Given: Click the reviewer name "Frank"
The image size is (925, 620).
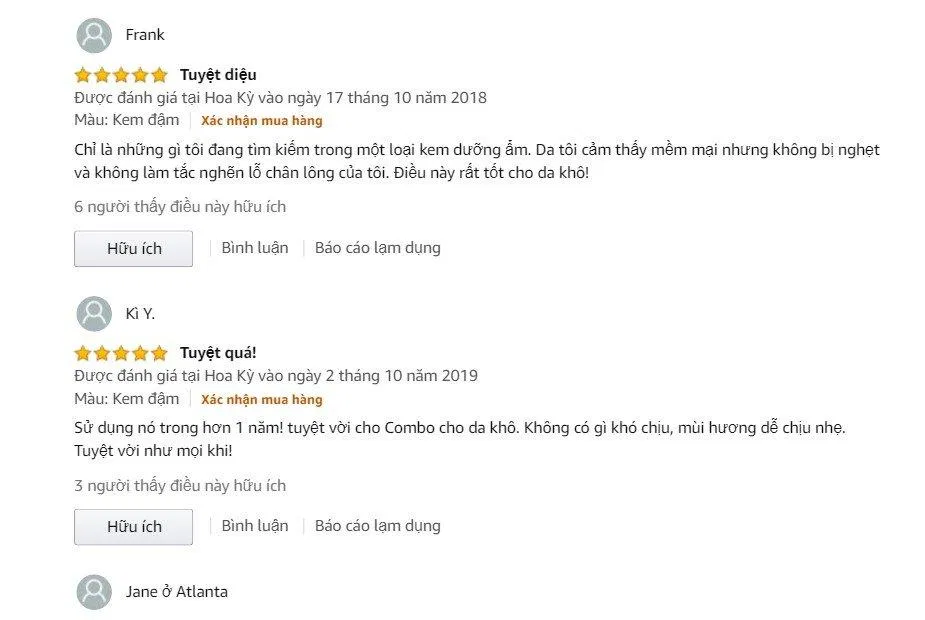Looking at the screenshot, I should (144, 34).
